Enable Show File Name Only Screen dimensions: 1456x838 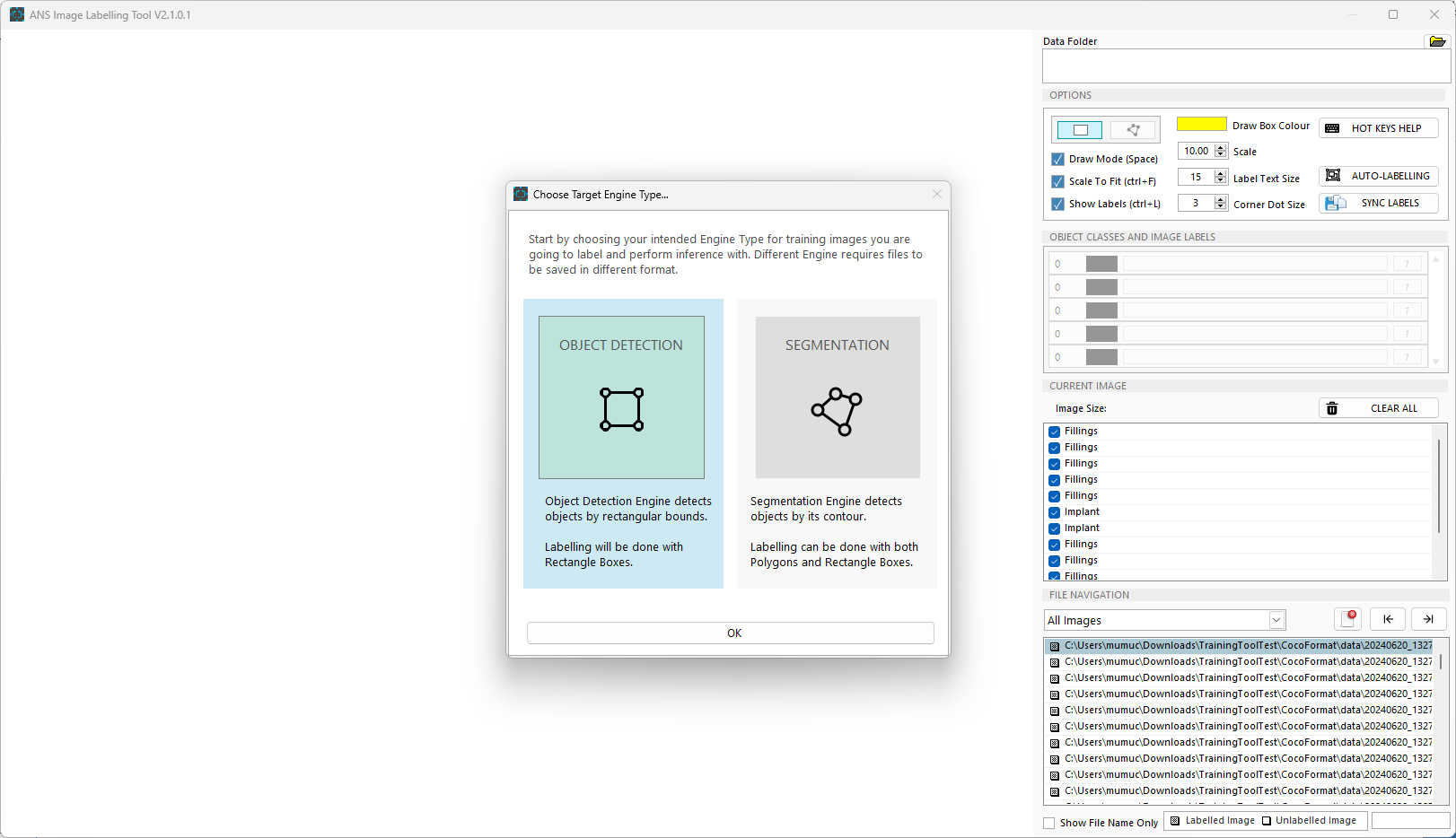point(1049,823)
